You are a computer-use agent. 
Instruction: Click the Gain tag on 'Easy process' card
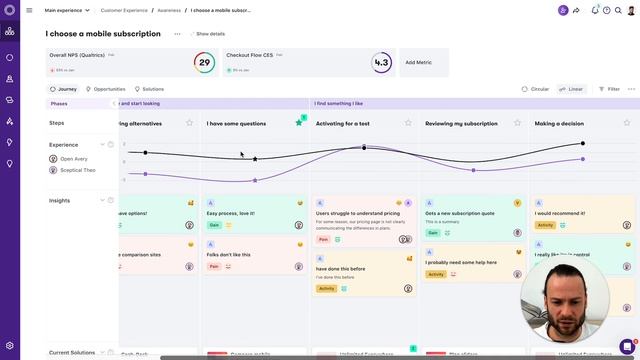click(x=214, y=225)
